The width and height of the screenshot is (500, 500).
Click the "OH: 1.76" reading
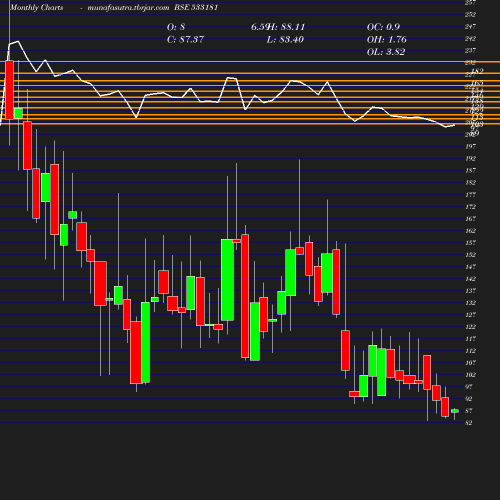pyautogui.click(x=387, y=40)
